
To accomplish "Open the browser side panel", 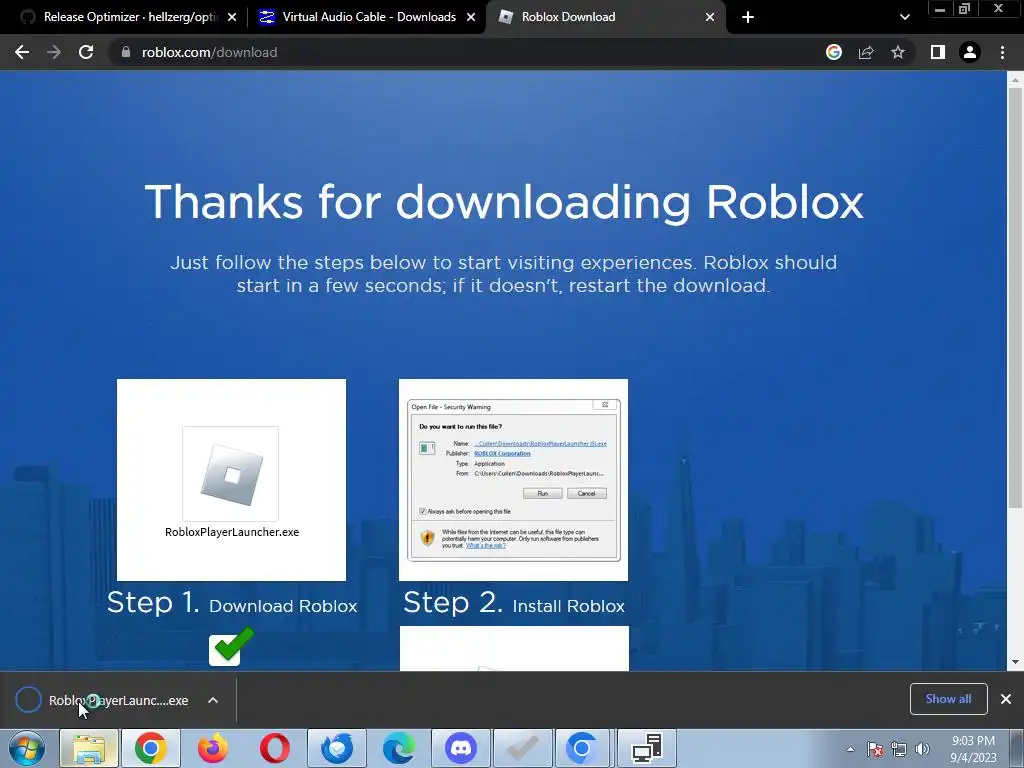I will (938, 52).
